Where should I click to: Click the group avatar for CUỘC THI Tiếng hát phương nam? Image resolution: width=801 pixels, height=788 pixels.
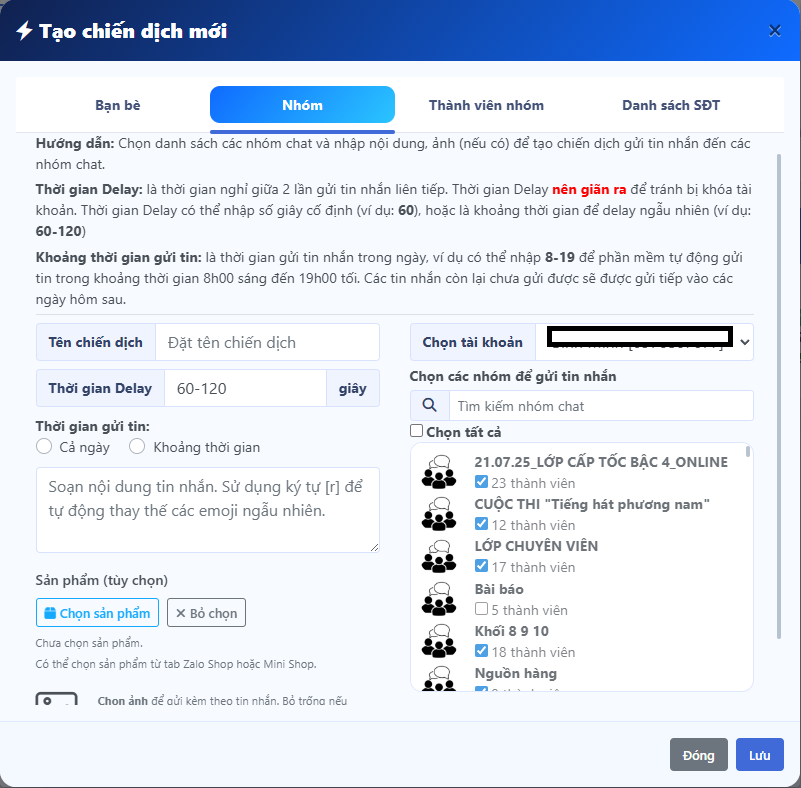(x=438, y=514)
